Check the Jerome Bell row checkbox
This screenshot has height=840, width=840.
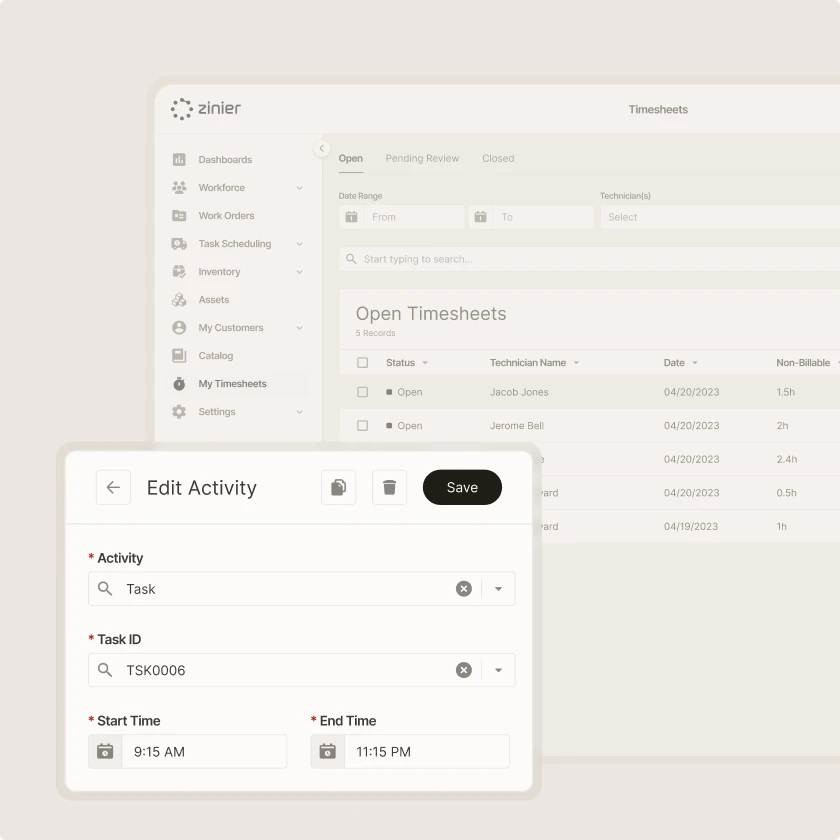click(x=363, y=425)
